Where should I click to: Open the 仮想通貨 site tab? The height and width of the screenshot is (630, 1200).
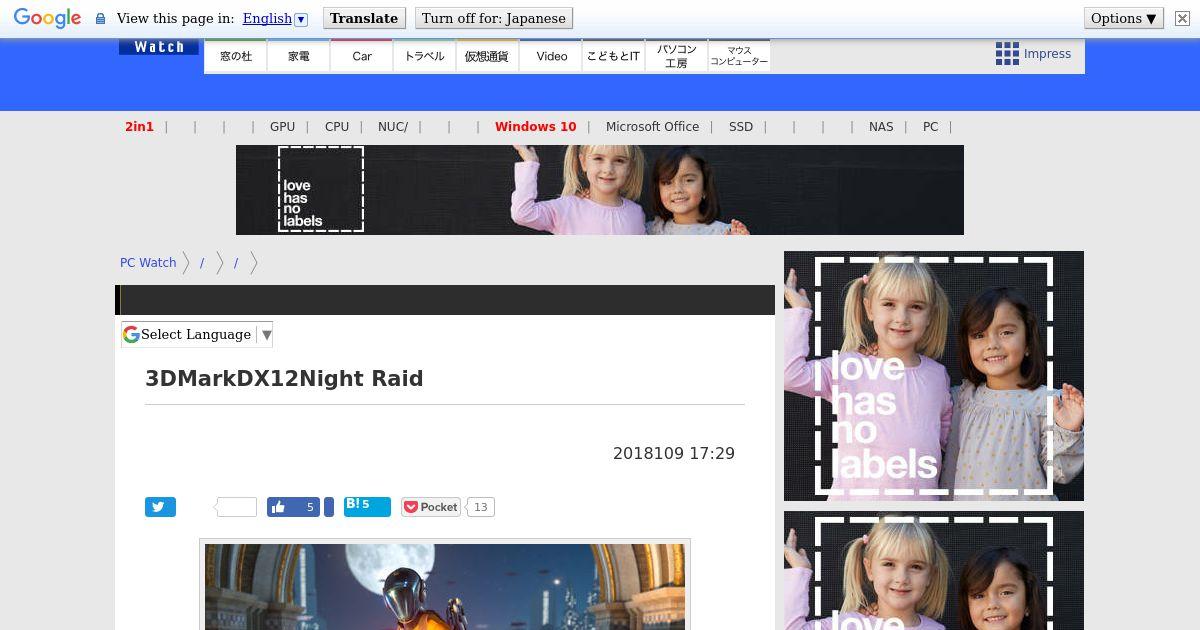click(487, 56)
